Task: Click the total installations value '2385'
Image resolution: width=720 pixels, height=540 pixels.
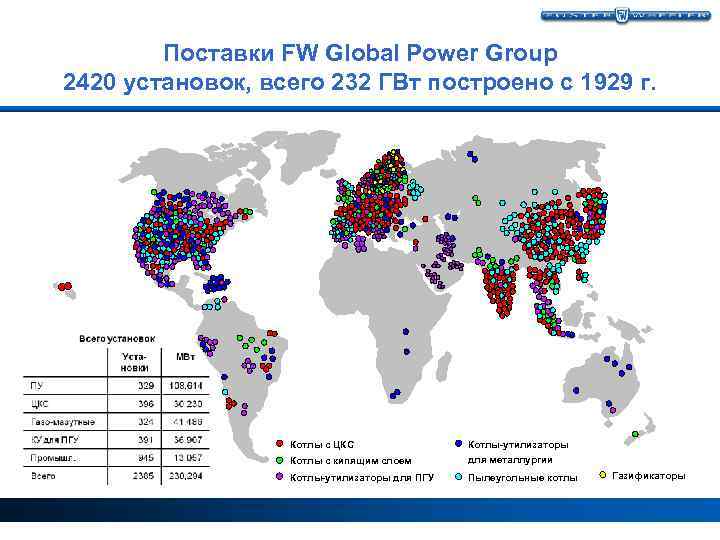Action: [x=143, y=476]
